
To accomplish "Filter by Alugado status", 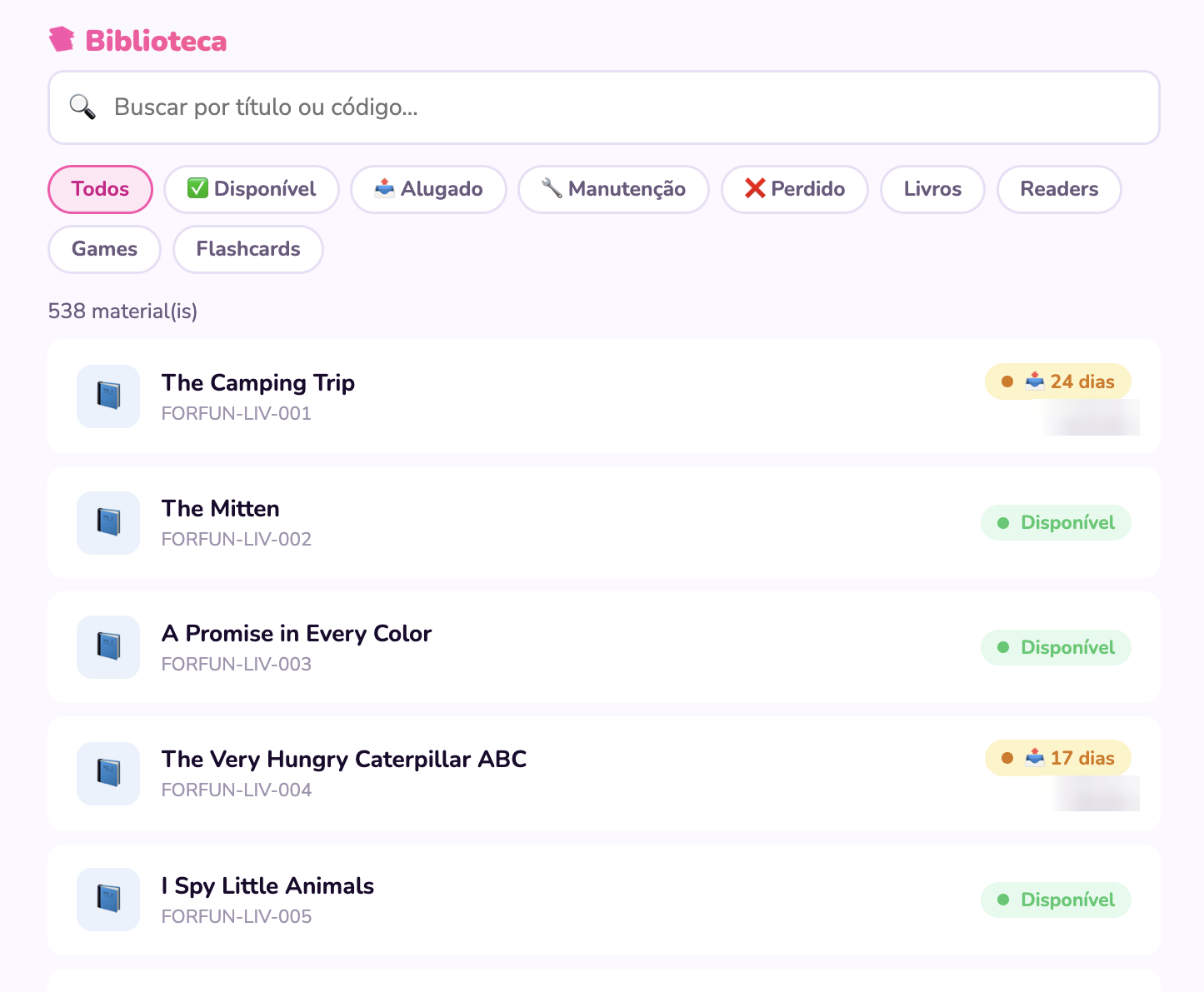I will pos(428,189).
